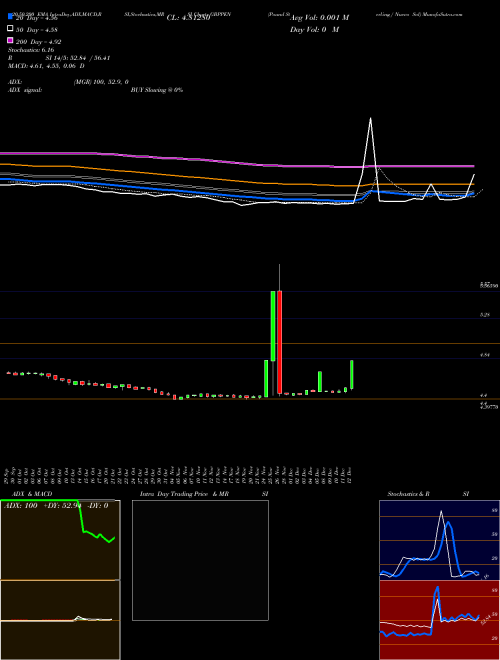Select the '20 Day = 4.56' legend text
500x660 pixels.
37,18
